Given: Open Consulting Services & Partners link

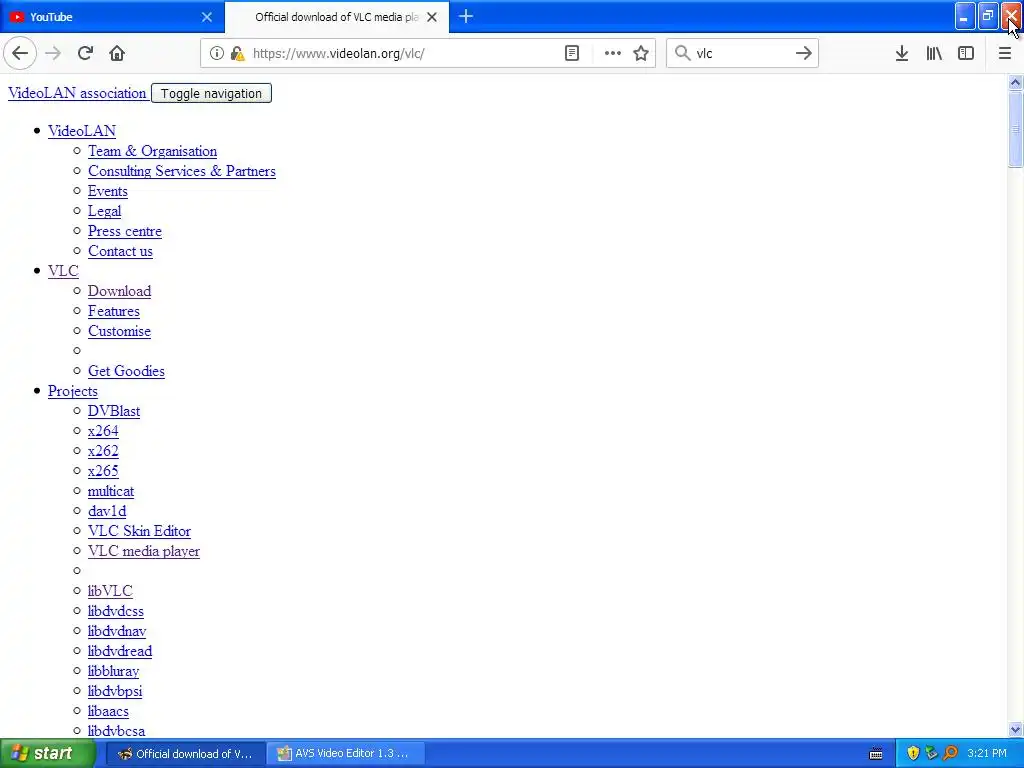Looking at the screenshot, I should 182,171.
